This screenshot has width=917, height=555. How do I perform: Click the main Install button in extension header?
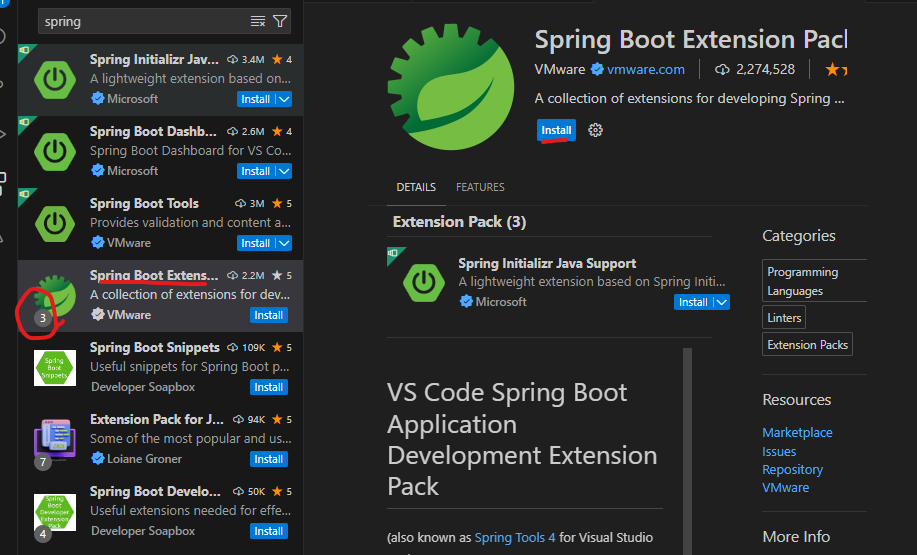556,130
